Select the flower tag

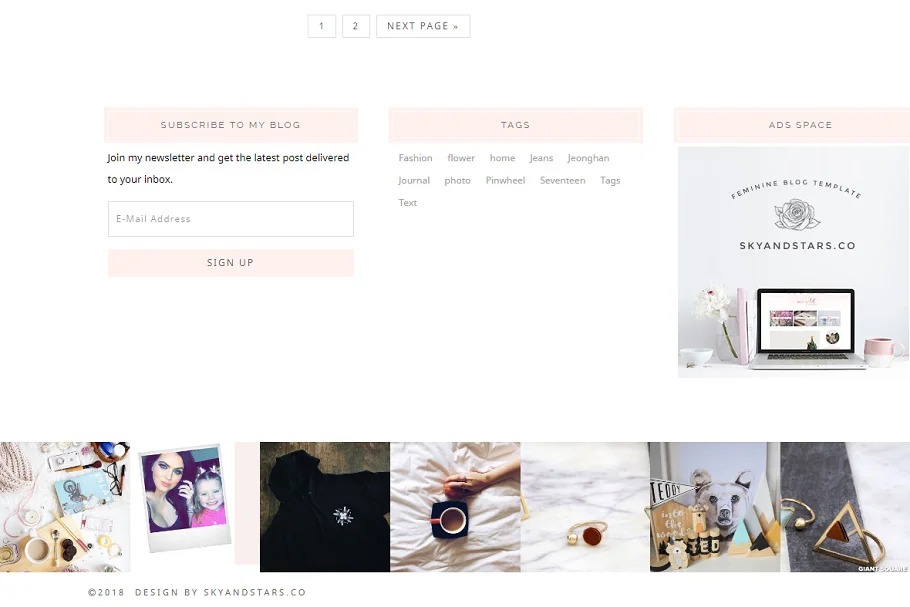461,158
